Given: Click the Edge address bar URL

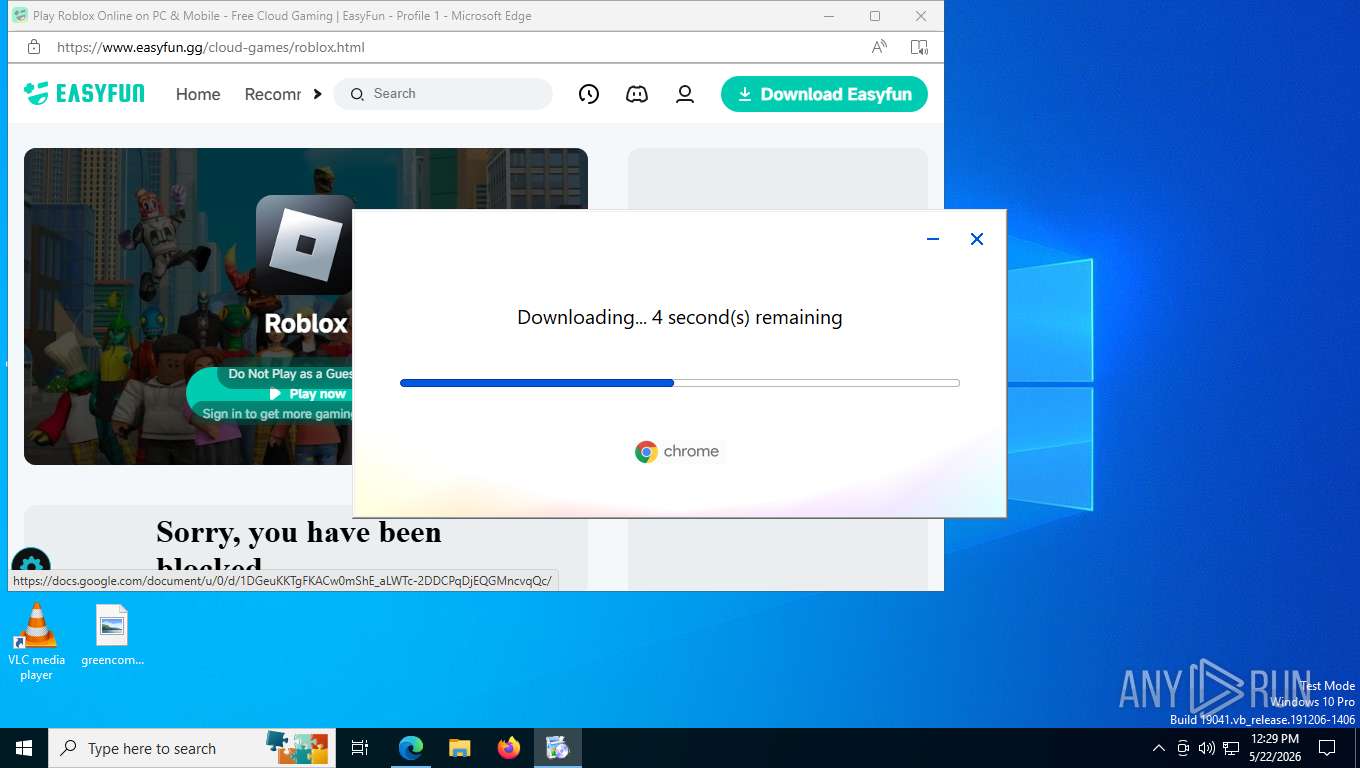Looking at the screenshot, I should (x=210, y=47).
